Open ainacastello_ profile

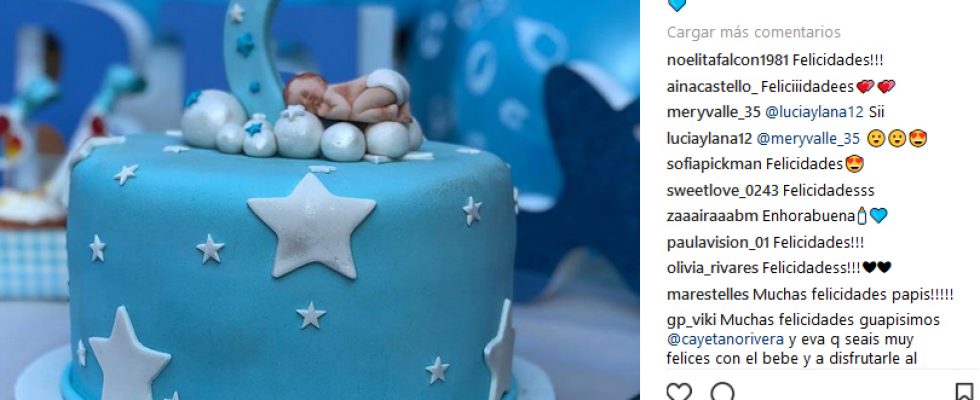(x=708, y=87)
